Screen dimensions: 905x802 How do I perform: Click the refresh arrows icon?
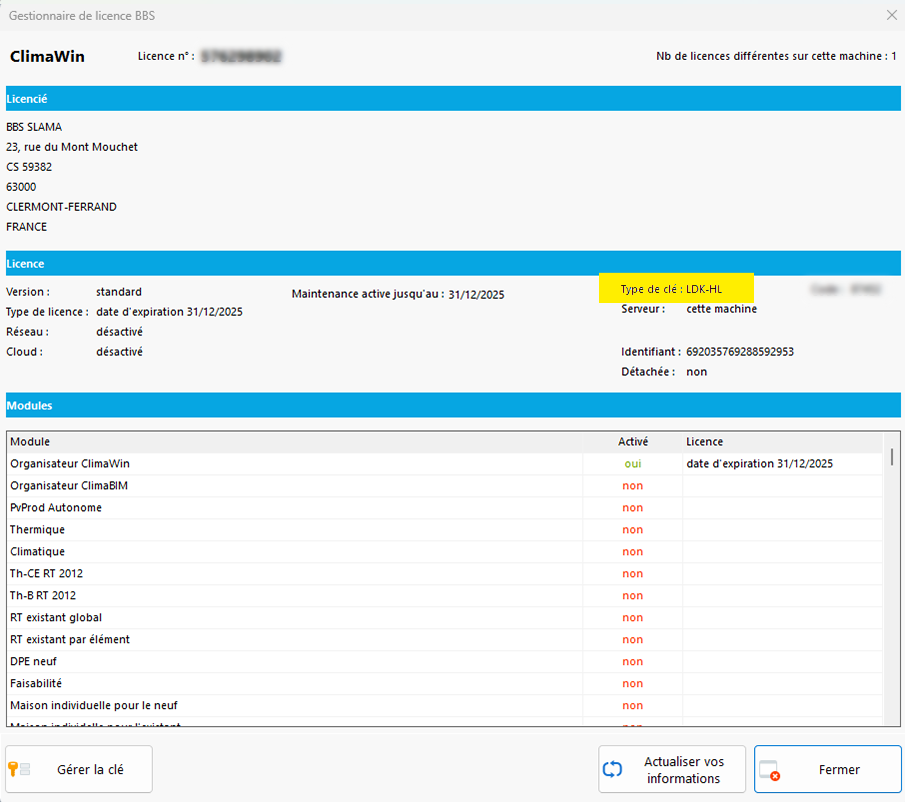(612, 769)
